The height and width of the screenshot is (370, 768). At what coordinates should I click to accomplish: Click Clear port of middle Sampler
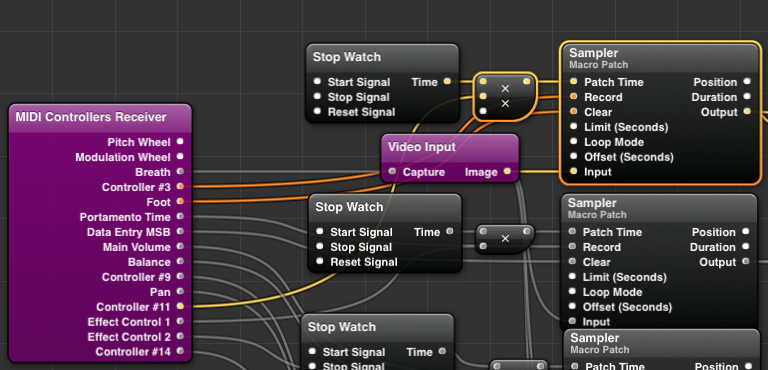pos(572,262)
